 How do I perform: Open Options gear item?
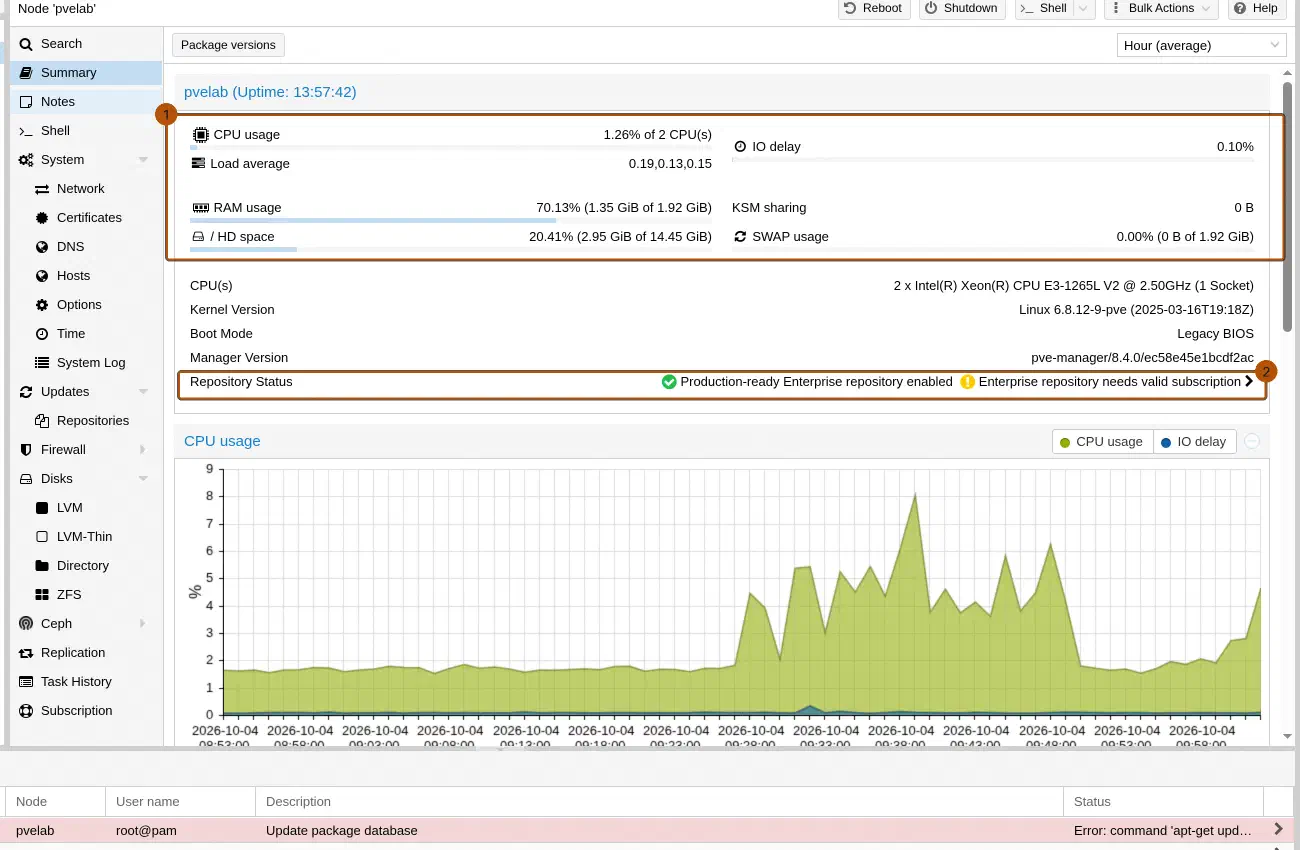(x=86, y=305)
